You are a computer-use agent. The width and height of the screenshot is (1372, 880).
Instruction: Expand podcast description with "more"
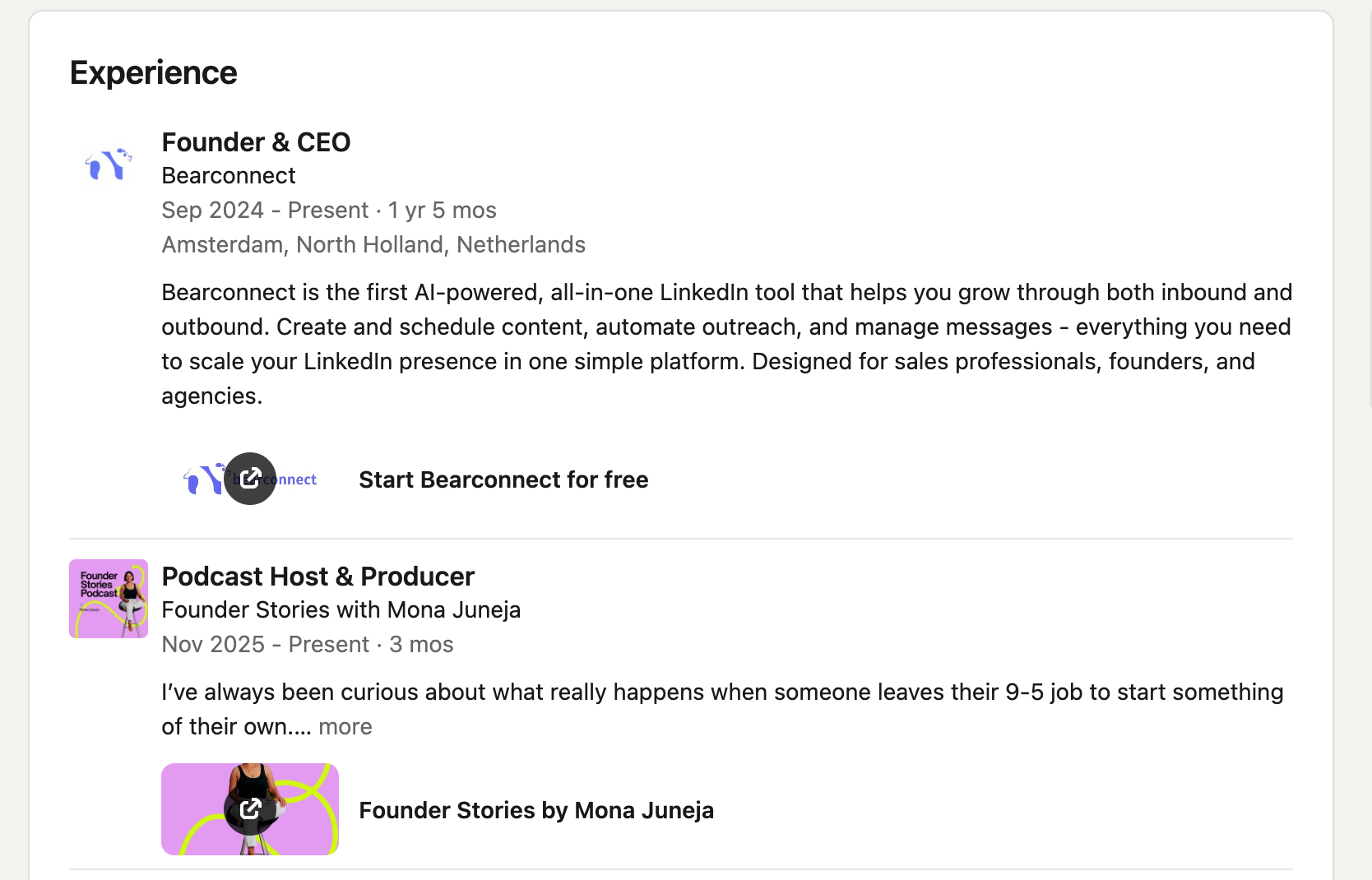coord(345,727)
